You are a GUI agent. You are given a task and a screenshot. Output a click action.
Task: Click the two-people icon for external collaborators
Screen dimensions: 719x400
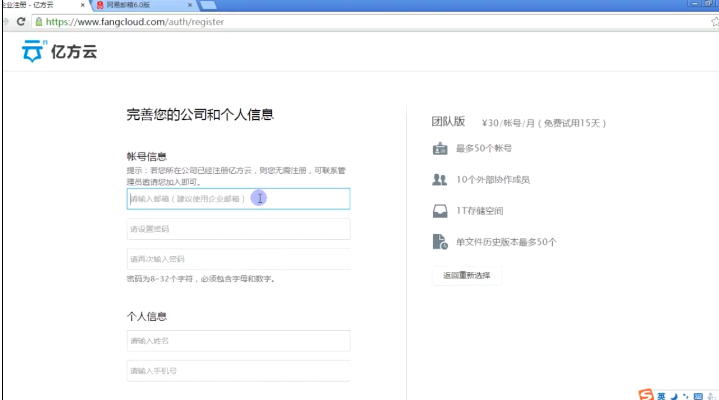click(439, 179)
